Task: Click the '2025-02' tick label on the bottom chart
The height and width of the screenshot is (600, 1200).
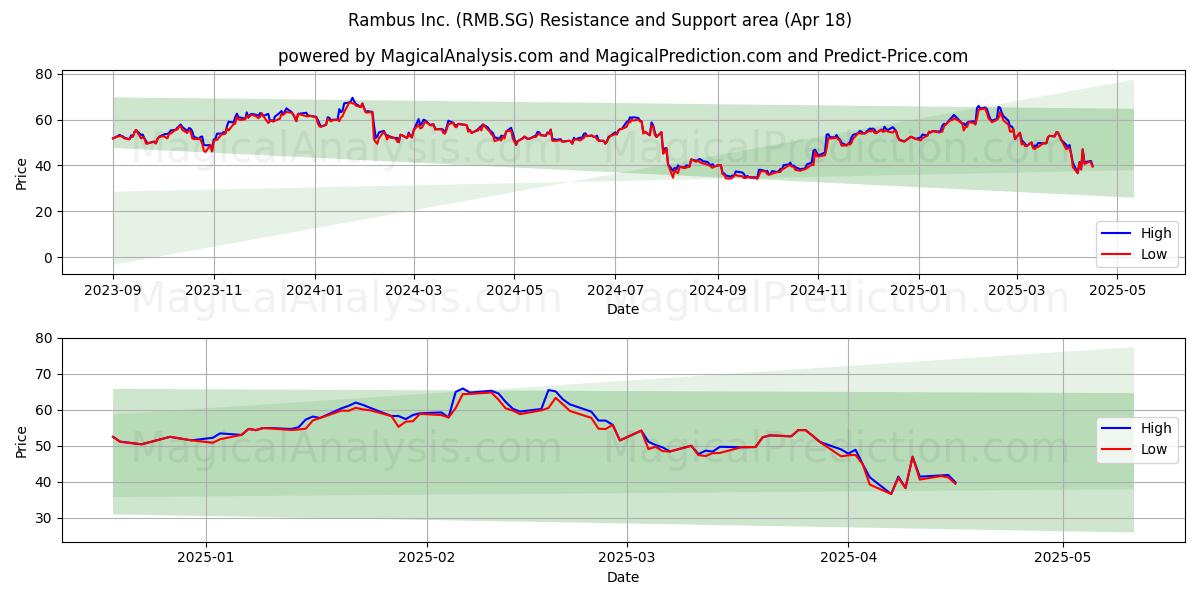Action: 427,559
